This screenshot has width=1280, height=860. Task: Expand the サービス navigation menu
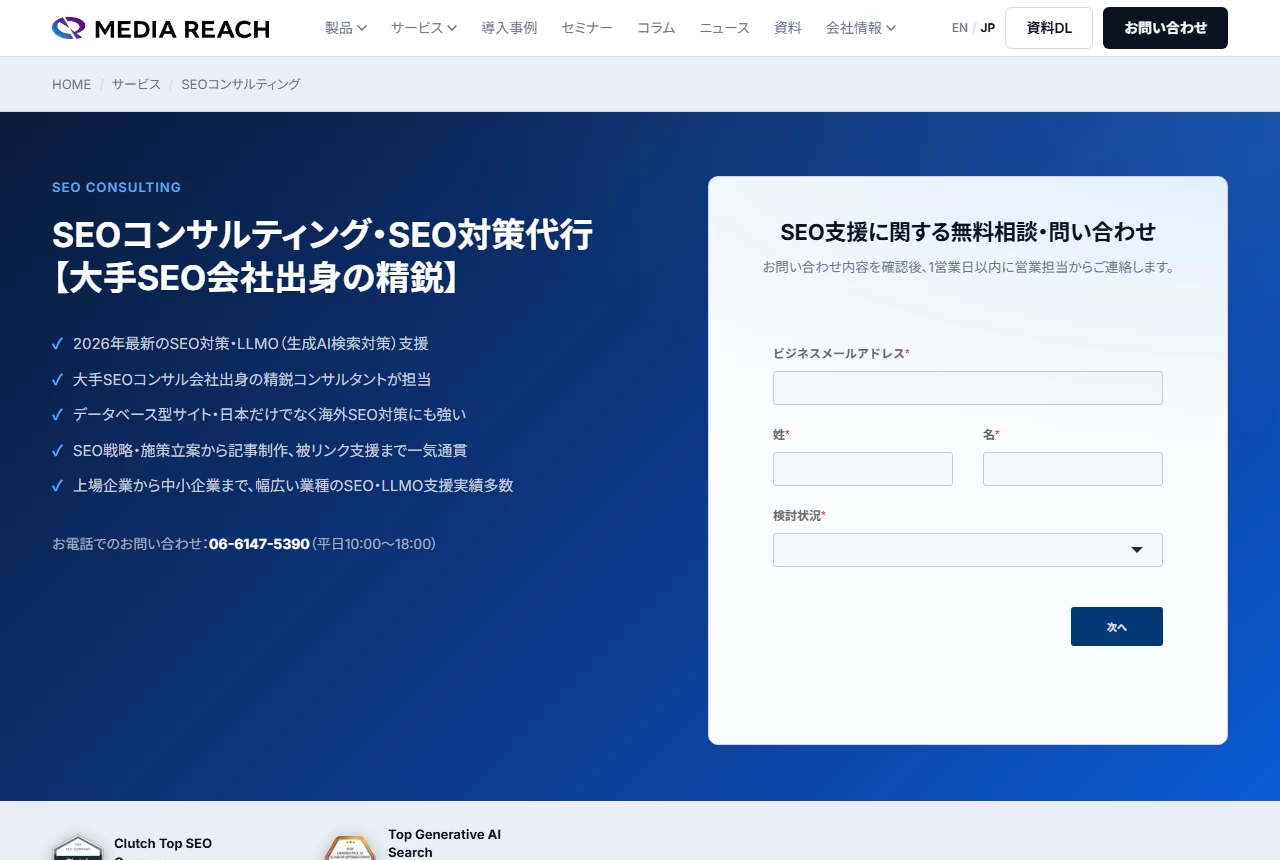[x=424, y=28]
